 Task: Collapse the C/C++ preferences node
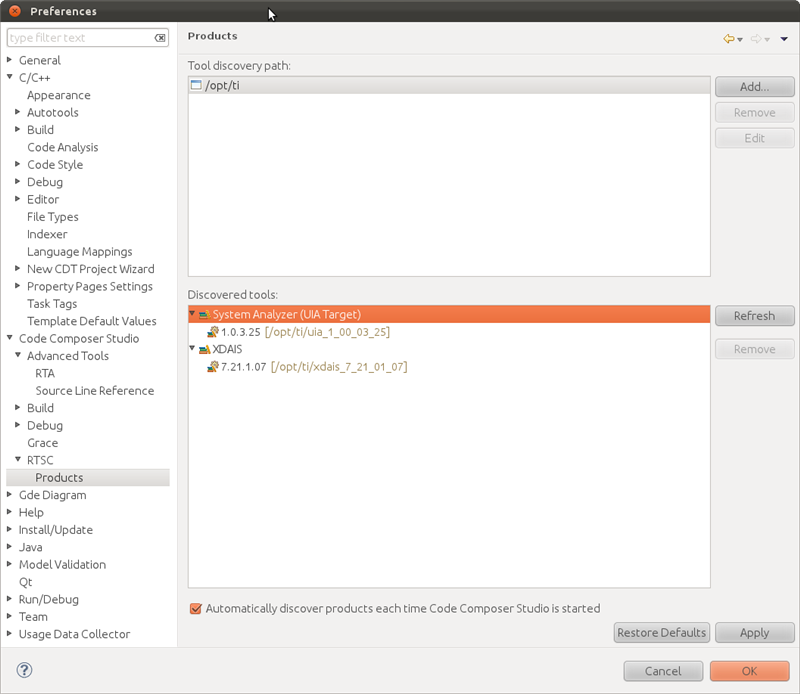coord(9,77)
